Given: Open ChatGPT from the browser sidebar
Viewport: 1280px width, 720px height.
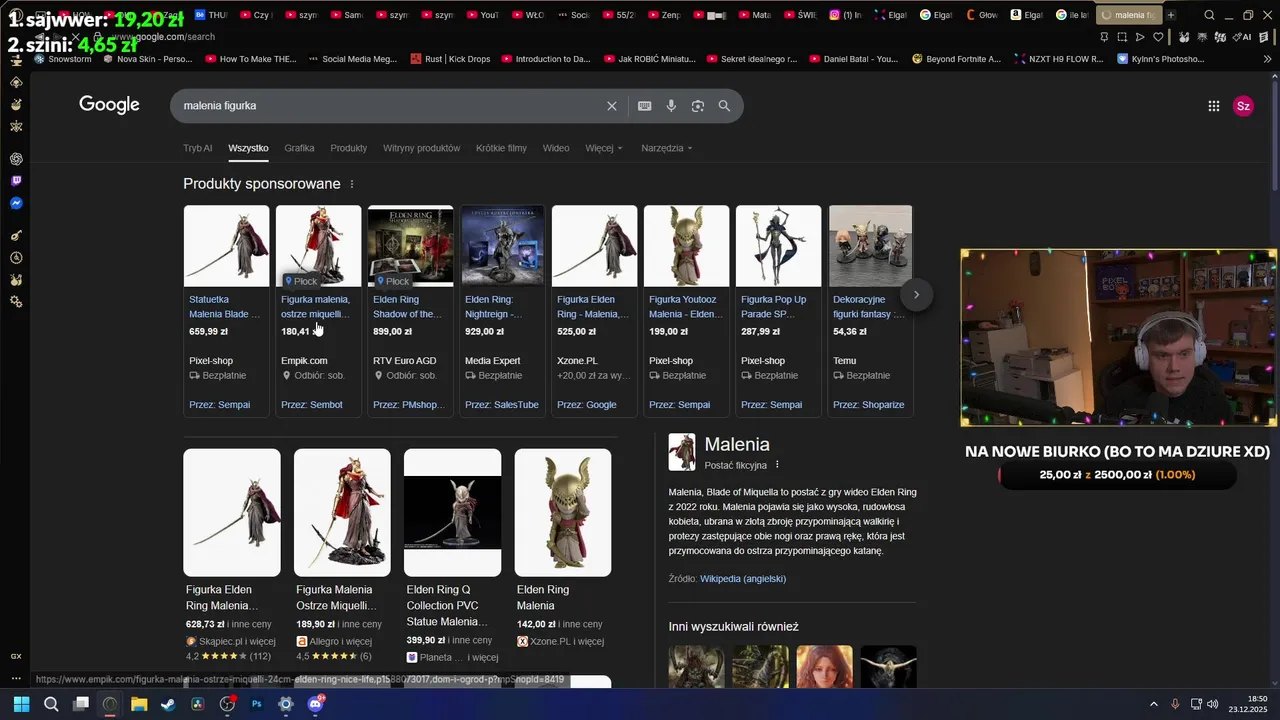Looking at the screenshot, I should (16, 159).
